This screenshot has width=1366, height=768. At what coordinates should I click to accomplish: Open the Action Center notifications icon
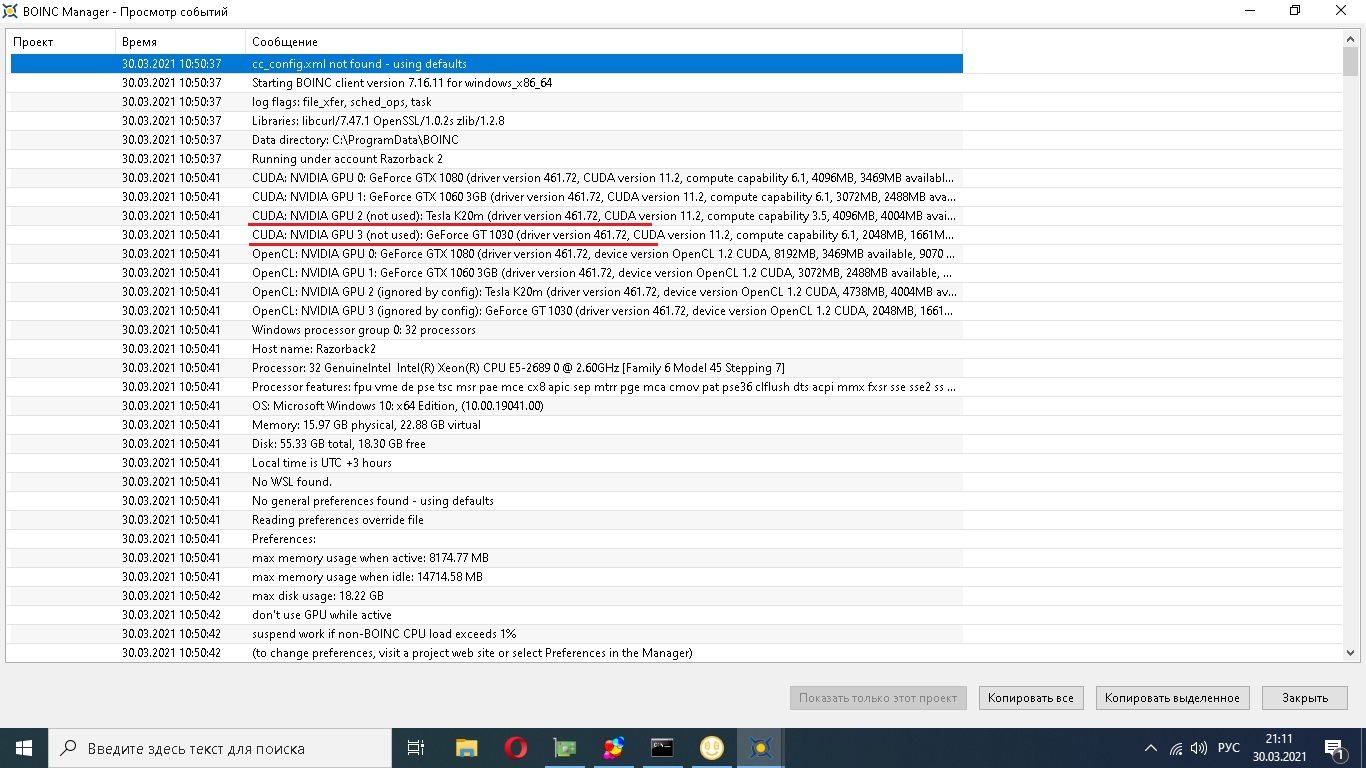point(1335,748)
